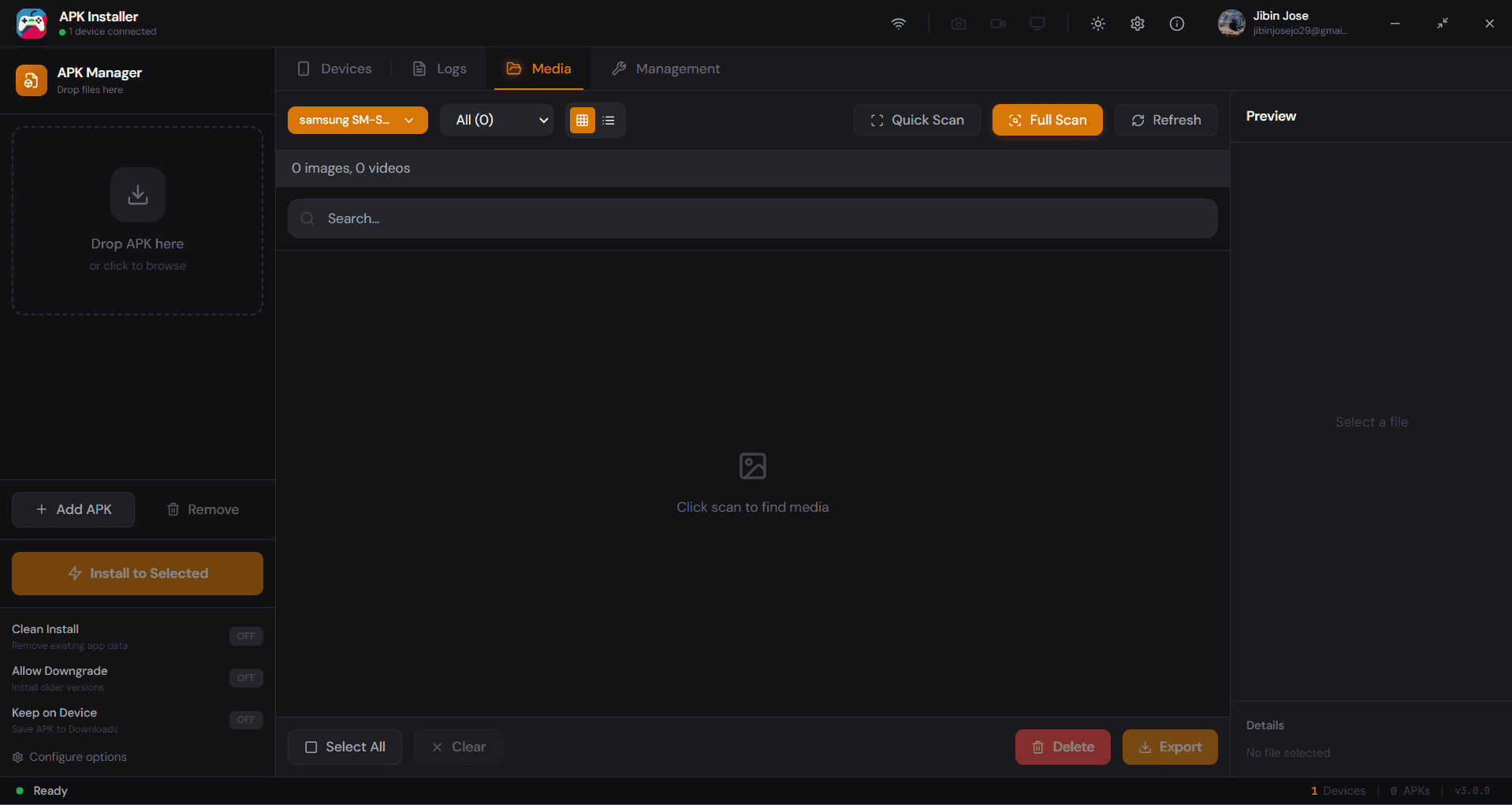
Task: Click inside the media search field
Action: [x=751, y=218]
